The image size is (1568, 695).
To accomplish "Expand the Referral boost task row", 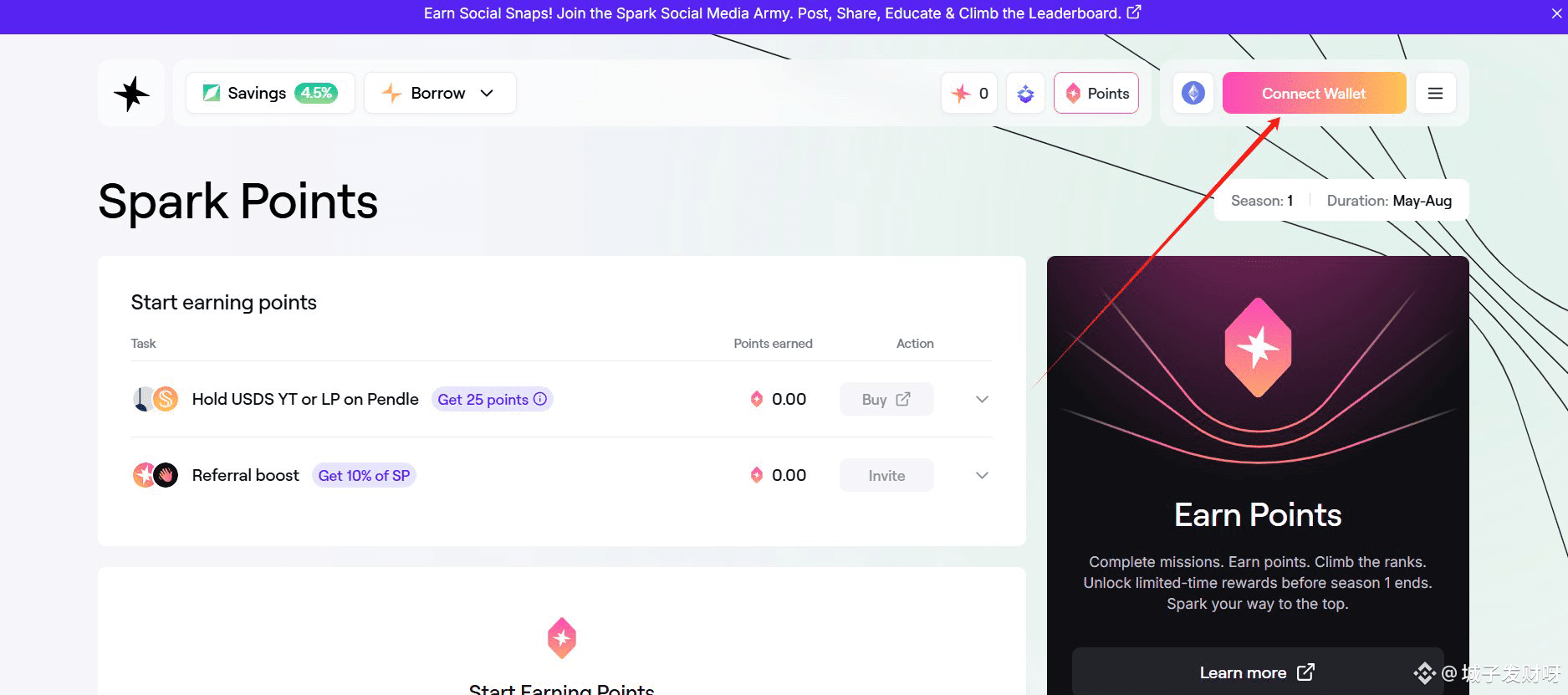I will click(982, 475).
